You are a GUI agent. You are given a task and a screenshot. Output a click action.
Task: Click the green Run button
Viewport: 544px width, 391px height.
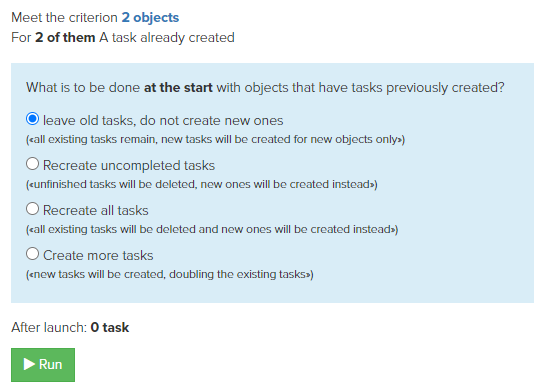tap(43, 365)
